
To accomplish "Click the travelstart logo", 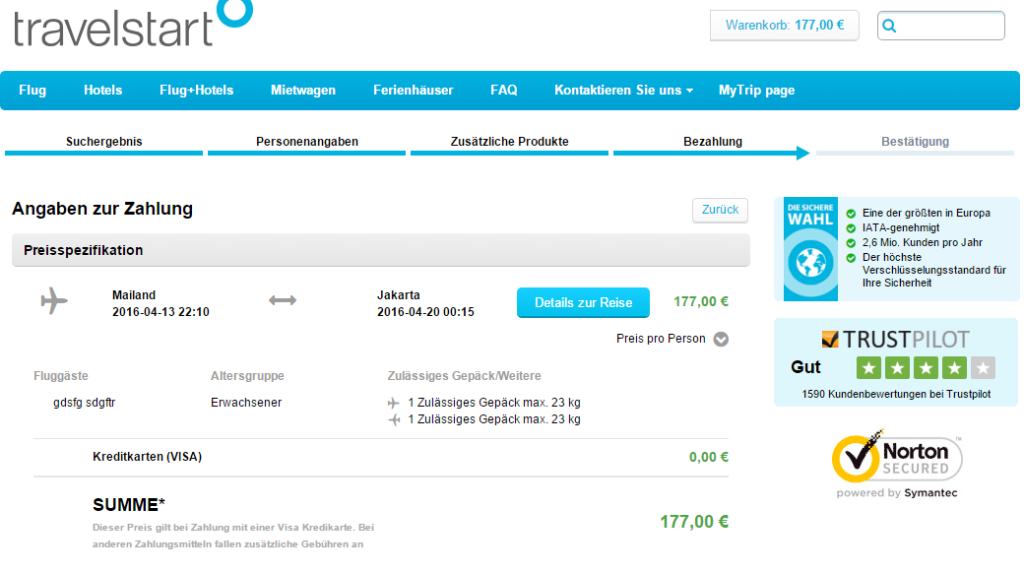I will (133, 24).
